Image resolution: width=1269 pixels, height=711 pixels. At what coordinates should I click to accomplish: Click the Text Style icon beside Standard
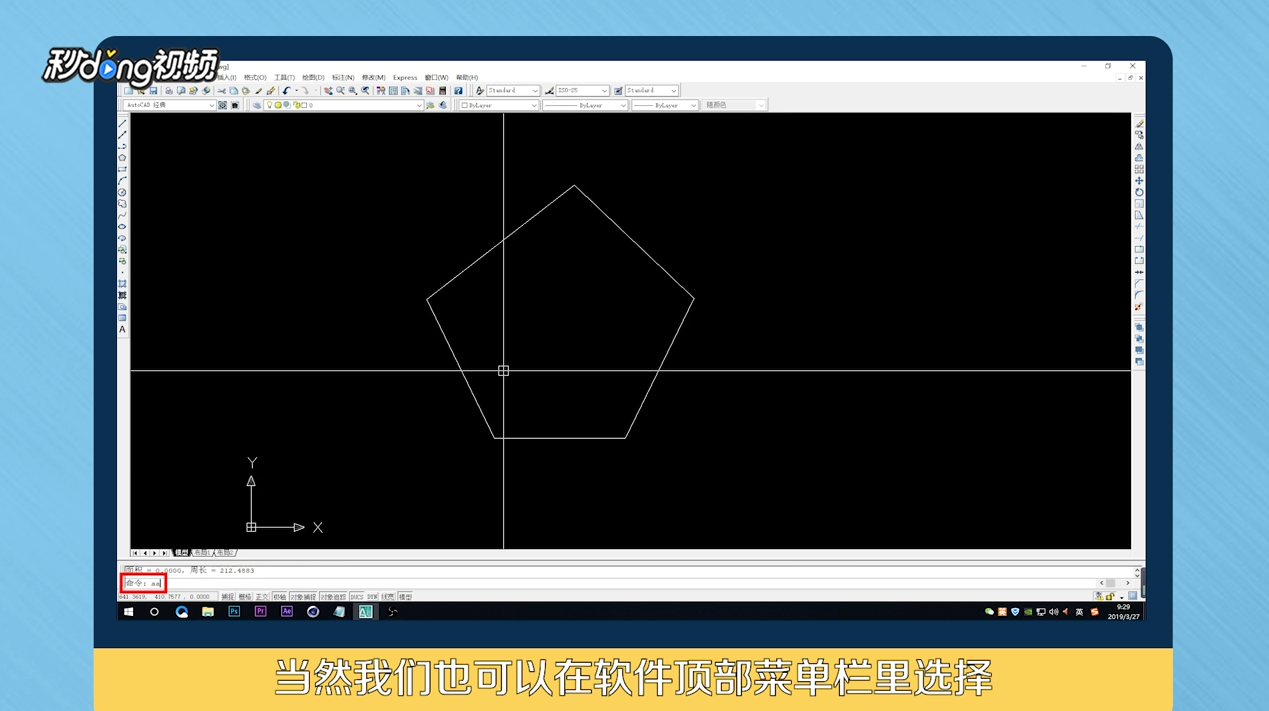(480, 91)
